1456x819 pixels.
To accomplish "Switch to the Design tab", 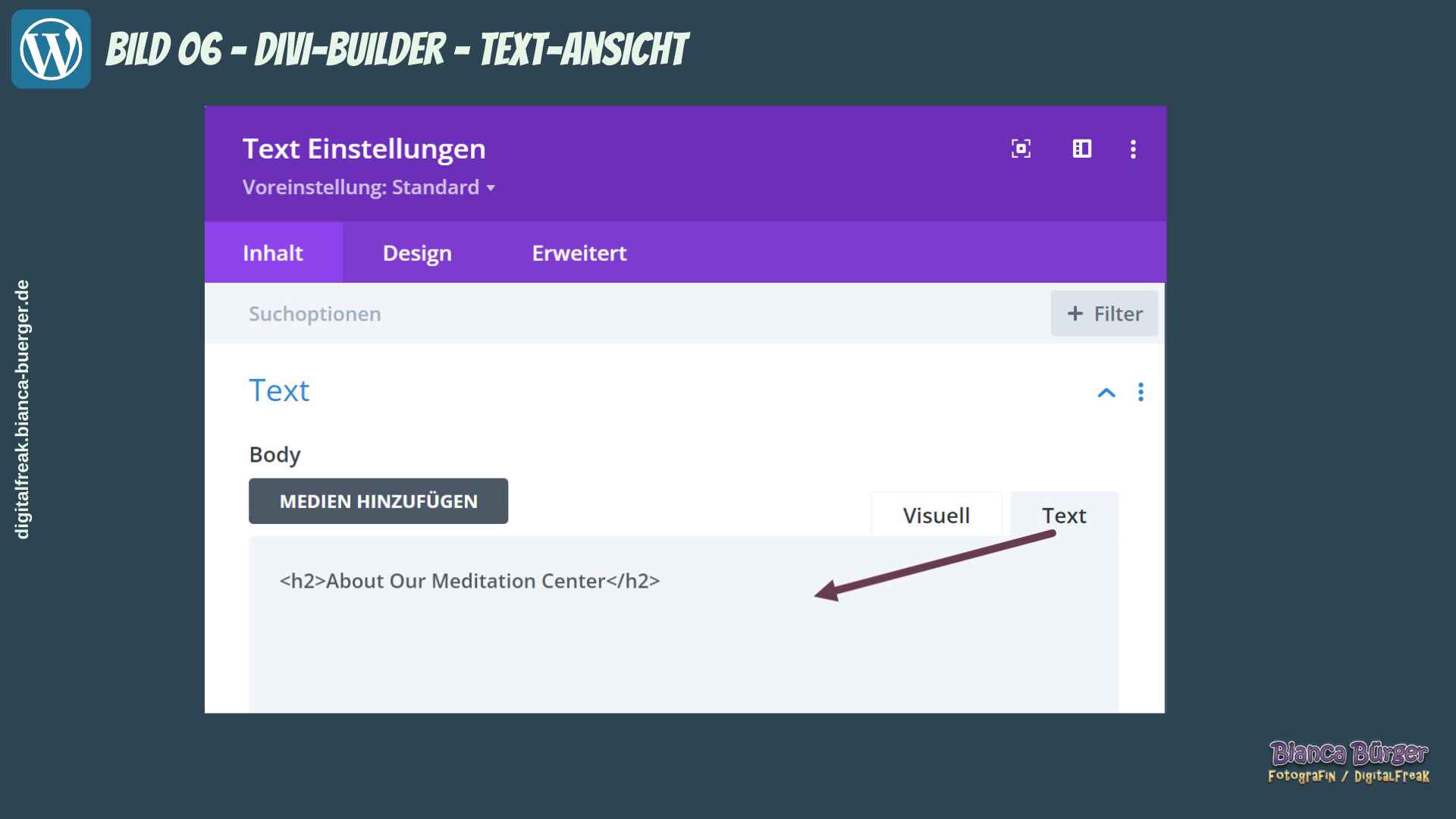I will pos(416,253).
